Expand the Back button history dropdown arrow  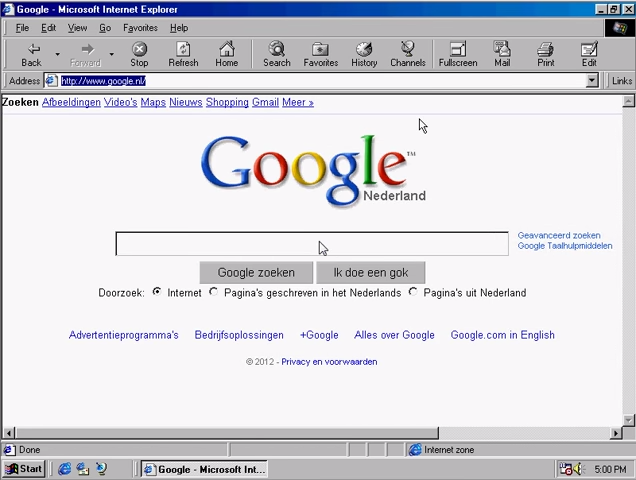pos(58,54)
